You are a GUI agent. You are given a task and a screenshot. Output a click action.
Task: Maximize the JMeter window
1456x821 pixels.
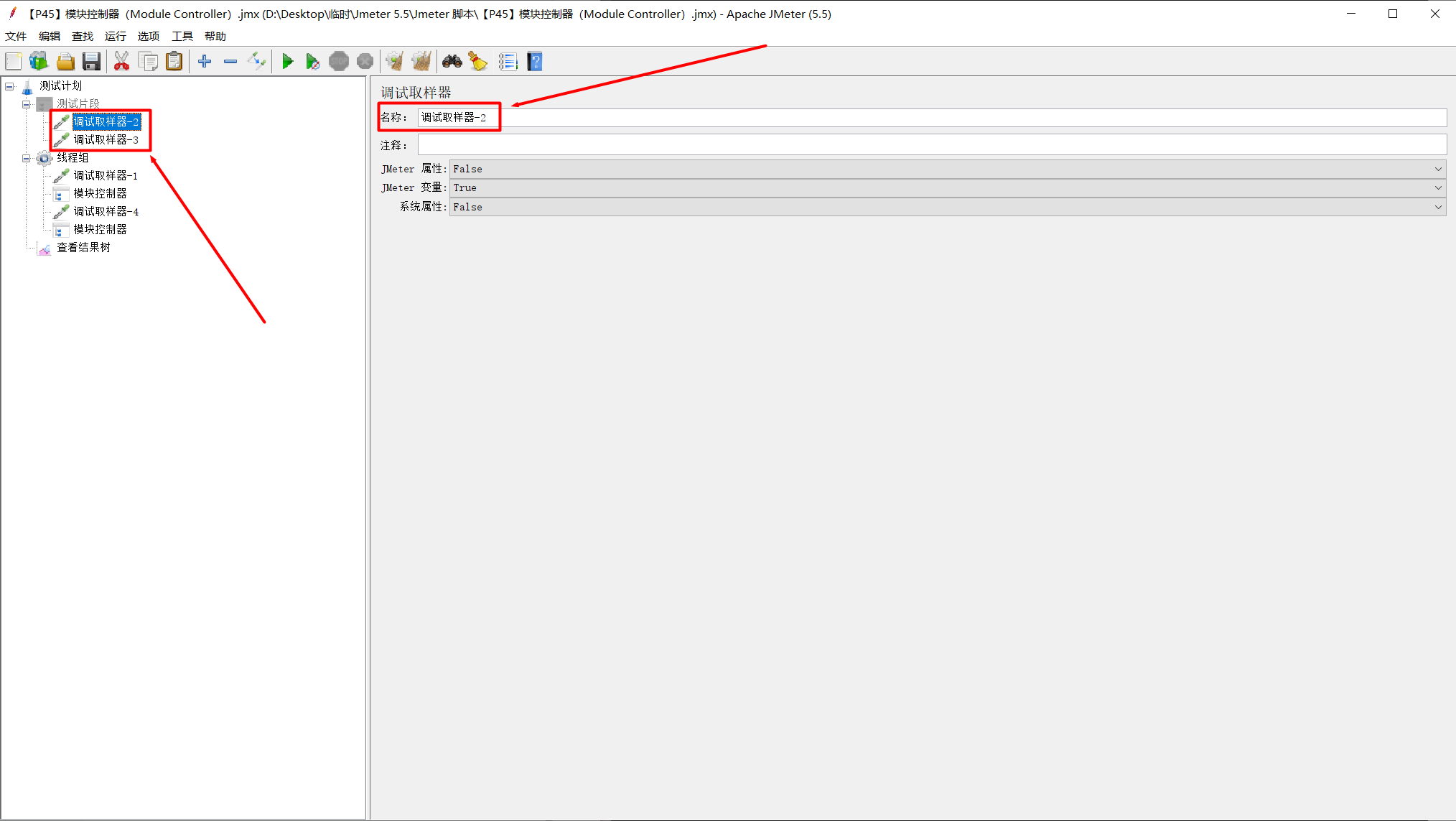click(1393, 14)
